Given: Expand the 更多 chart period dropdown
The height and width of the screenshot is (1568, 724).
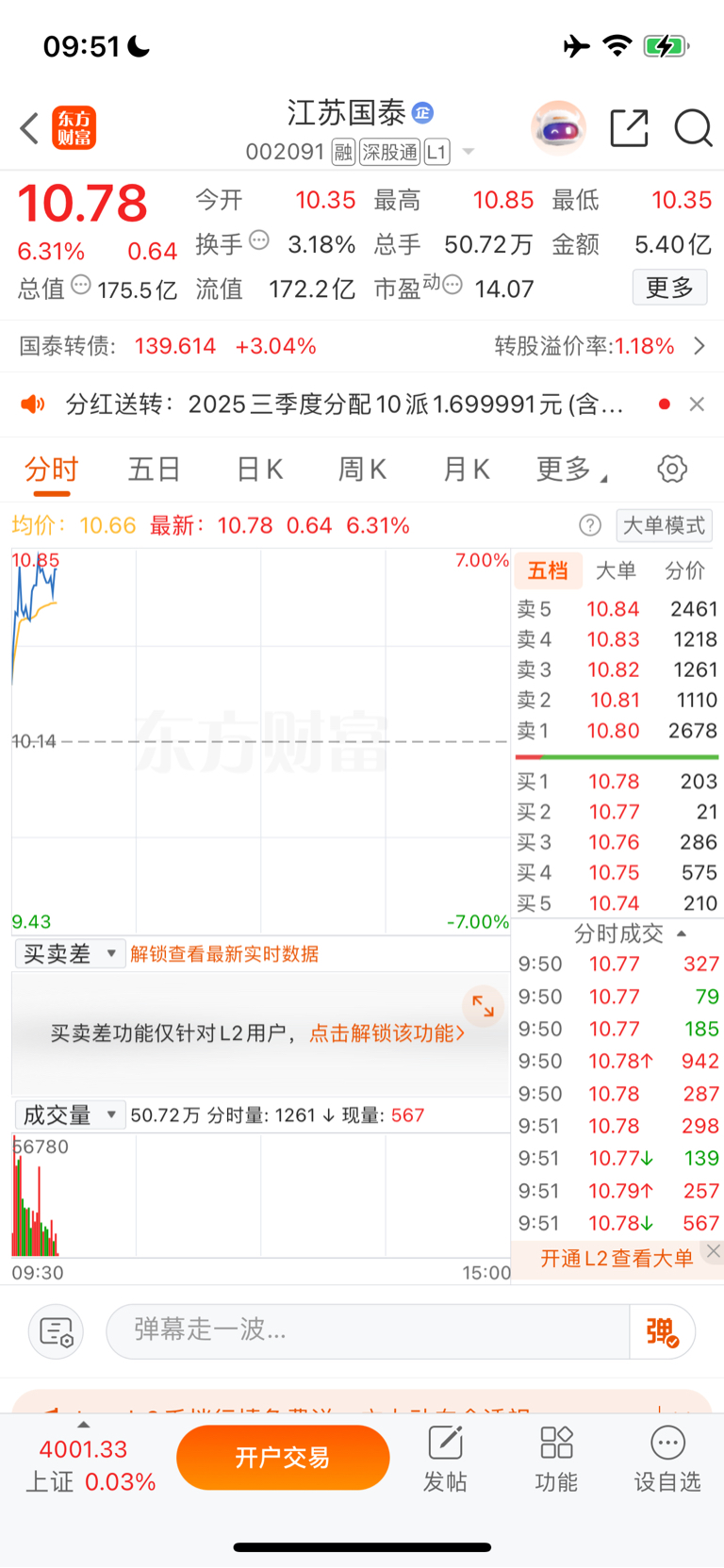Looking at the screenshot, I should [571, 470].
